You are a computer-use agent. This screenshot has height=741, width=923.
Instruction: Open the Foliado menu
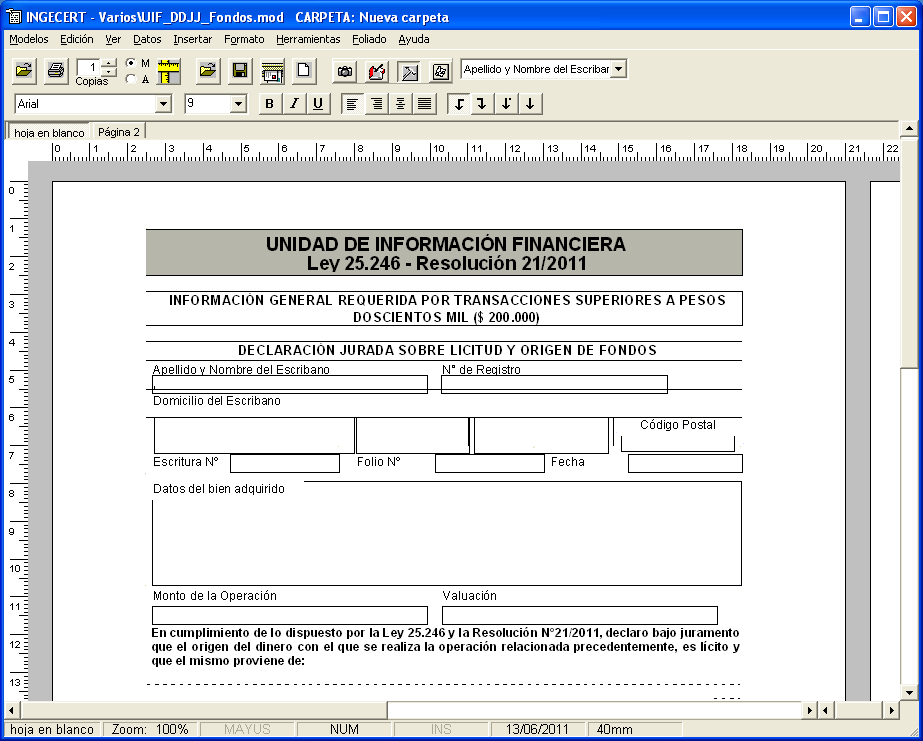click(x=369, y=39)
